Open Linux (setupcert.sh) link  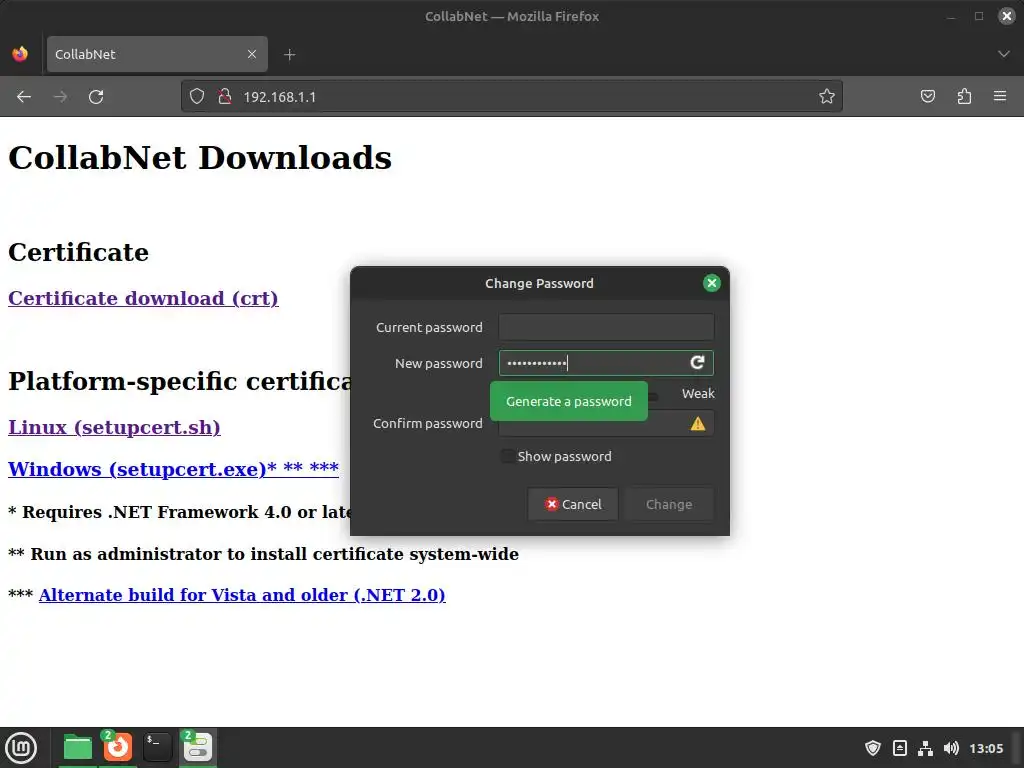[x=114, y=427]
